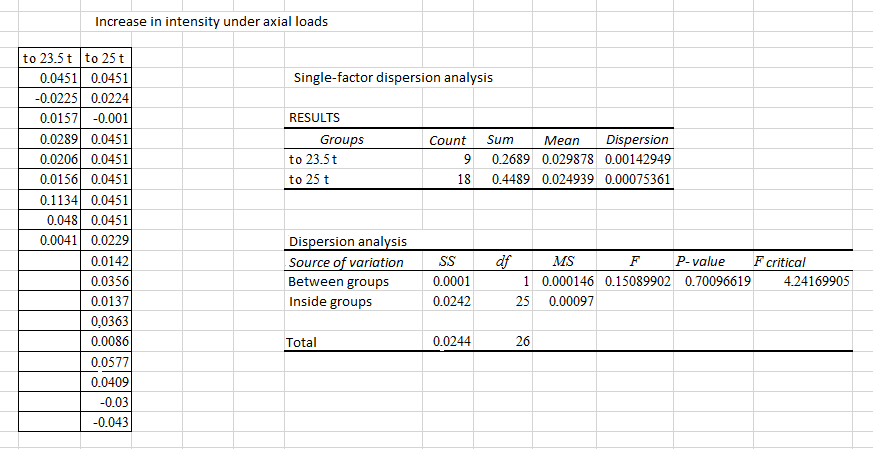
Task: Select the SS value 0.0242
Action: [x=452, y=301]
